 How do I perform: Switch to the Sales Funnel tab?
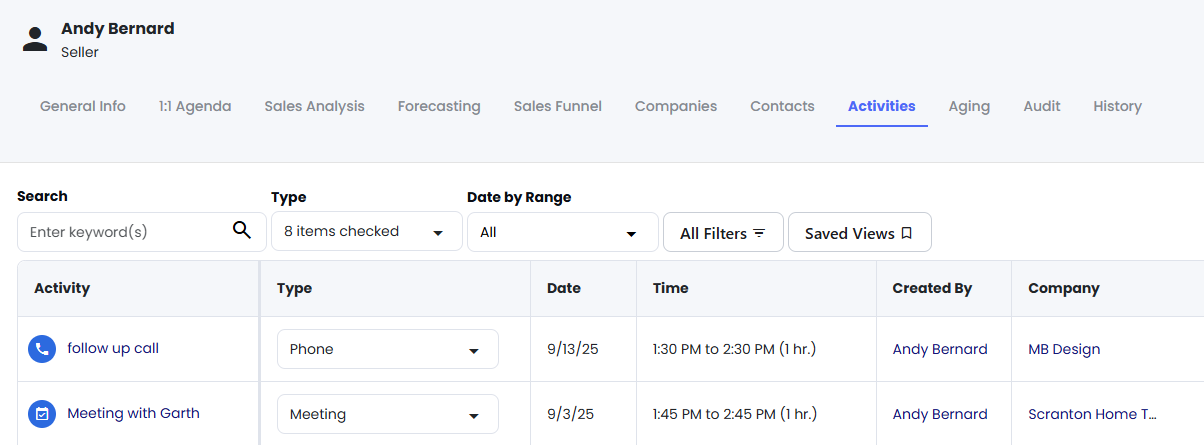(x=558, y=106)
